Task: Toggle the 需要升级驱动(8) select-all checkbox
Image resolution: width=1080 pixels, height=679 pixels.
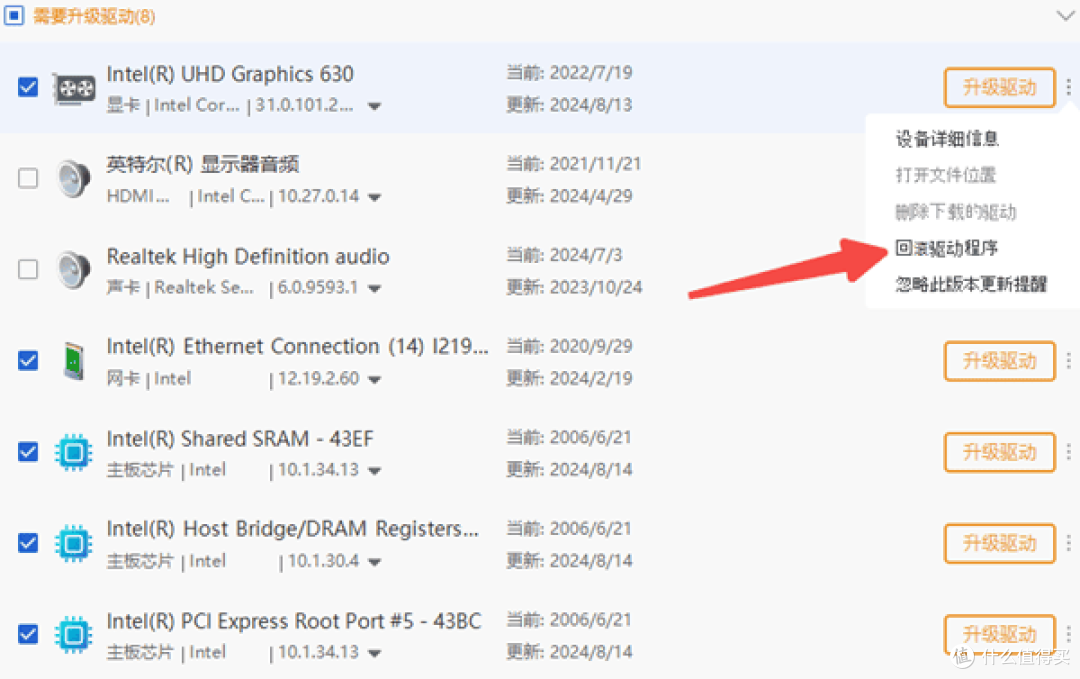Action: pyautogui.click(x=14, y=15)
